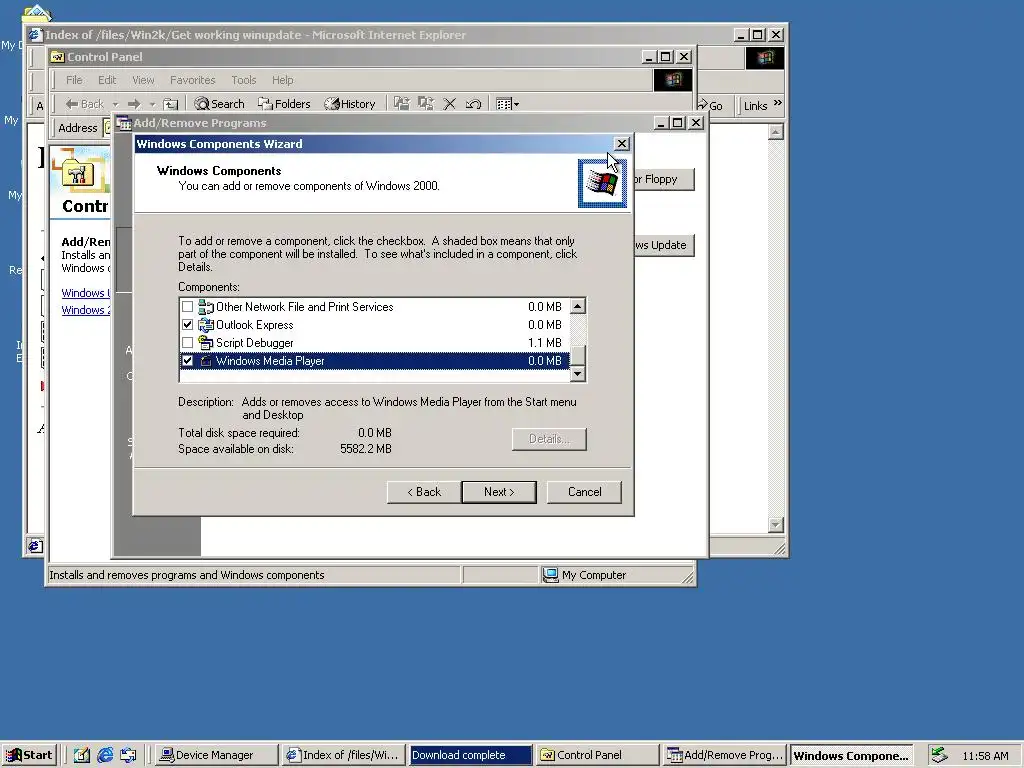This screenshot has height=768, width=1024.
Task: Open Favorites menu in Control Panel window
Action: point(192,80)
